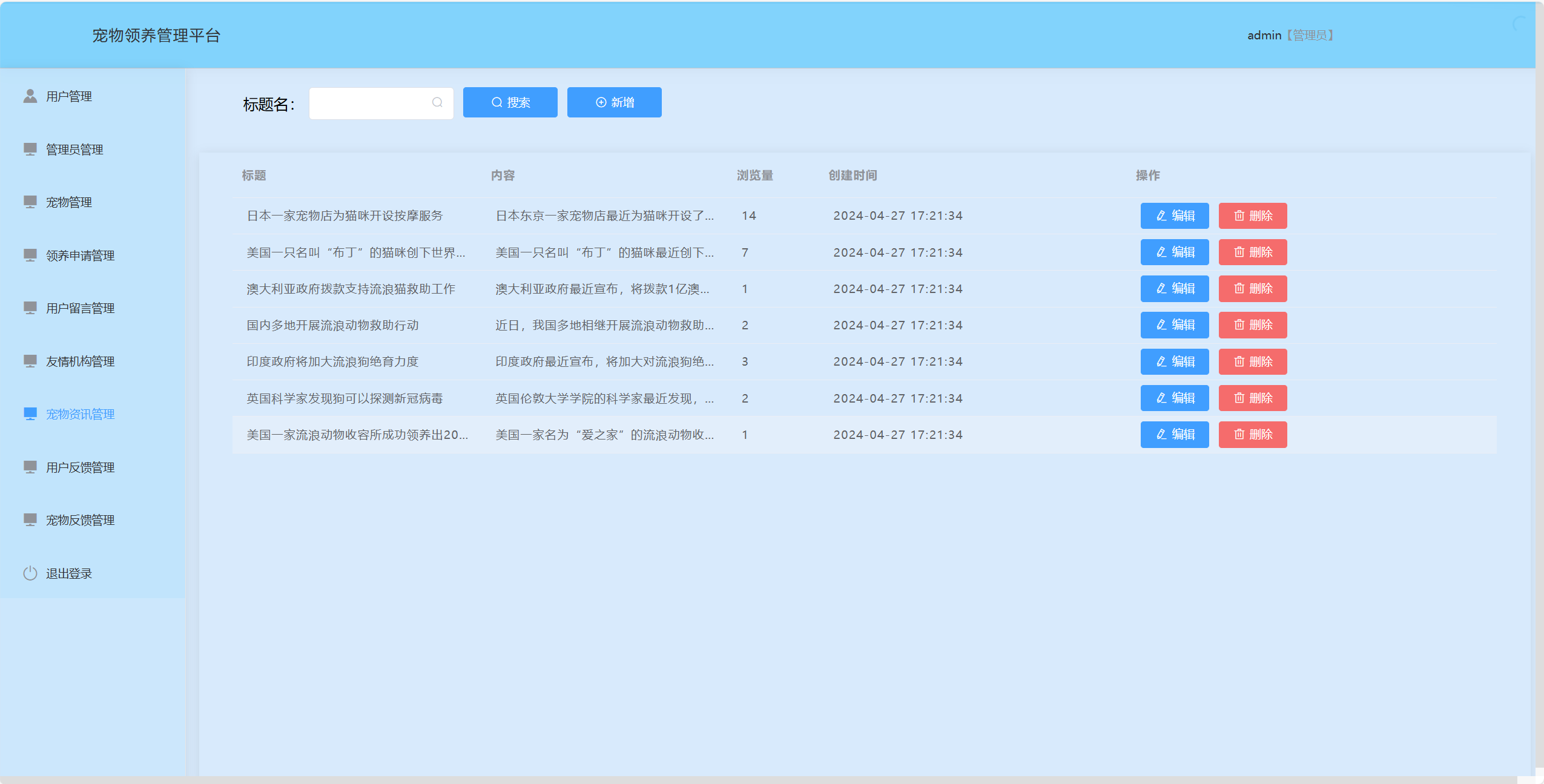Click the magnifier icon inside the 标题名 field

click(x=437, y=102)
